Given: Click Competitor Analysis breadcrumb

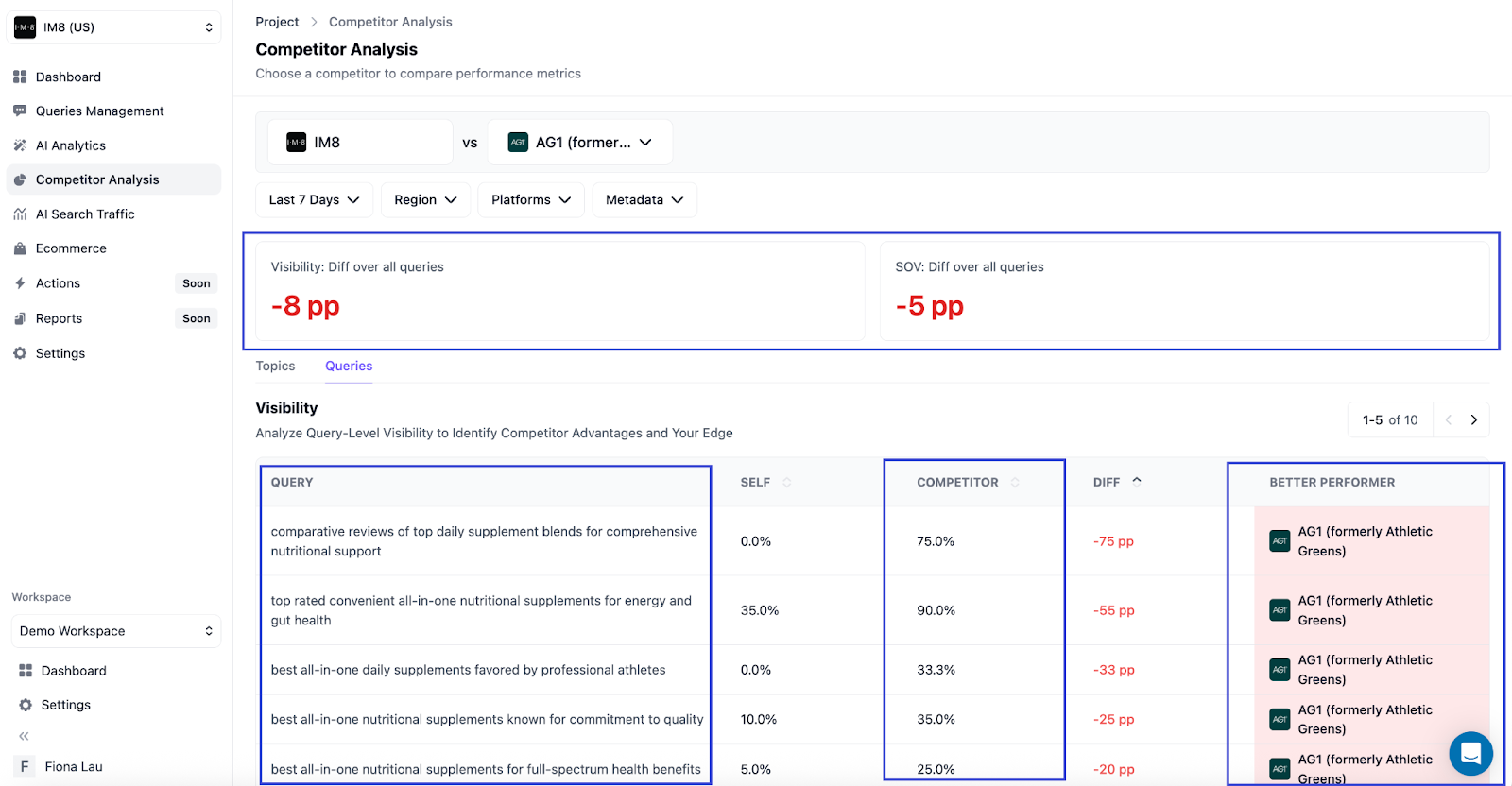Looking at the screenshot, I should point(390,22).
